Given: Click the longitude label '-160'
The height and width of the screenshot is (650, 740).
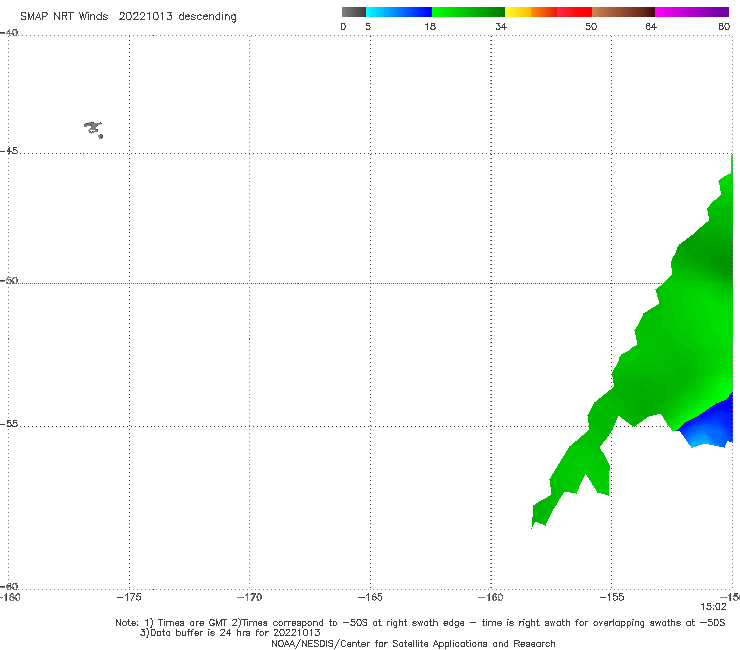Looking at the screenshot, I should click(x=490, y=597).
